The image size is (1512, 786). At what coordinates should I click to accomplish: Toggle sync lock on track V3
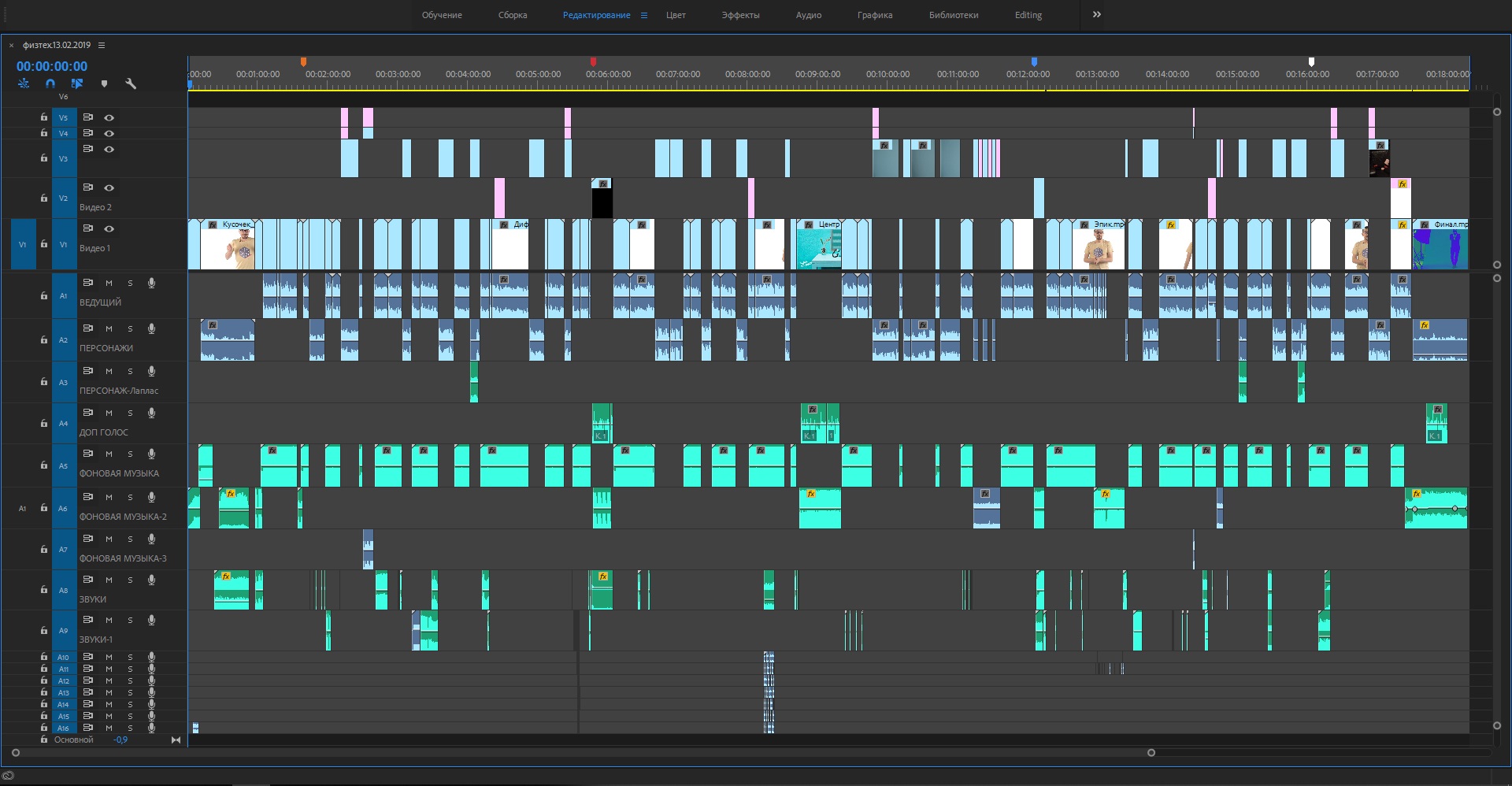88,149
